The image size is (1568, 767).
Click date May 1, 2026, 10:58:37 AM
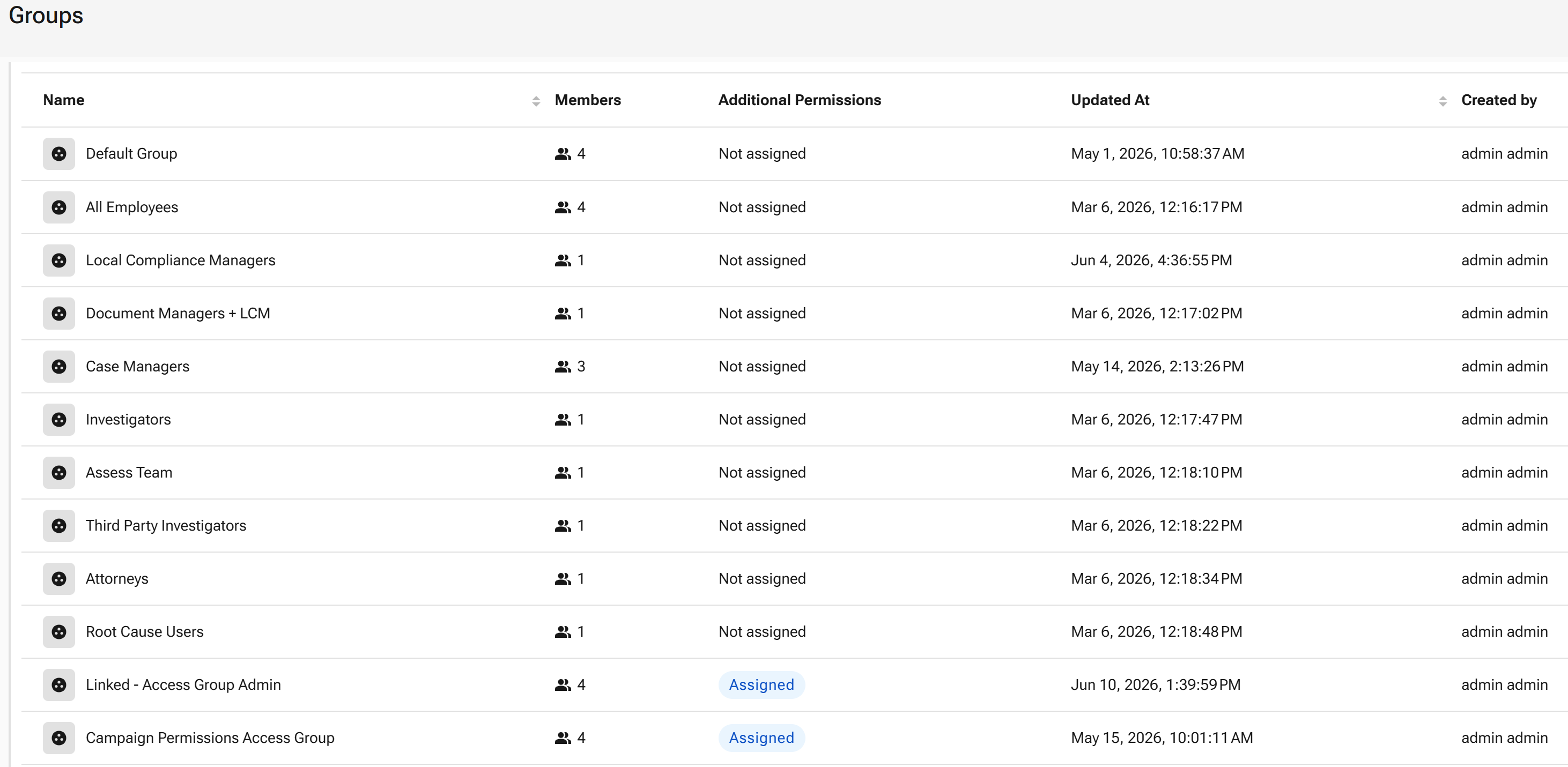(1158, 154)
